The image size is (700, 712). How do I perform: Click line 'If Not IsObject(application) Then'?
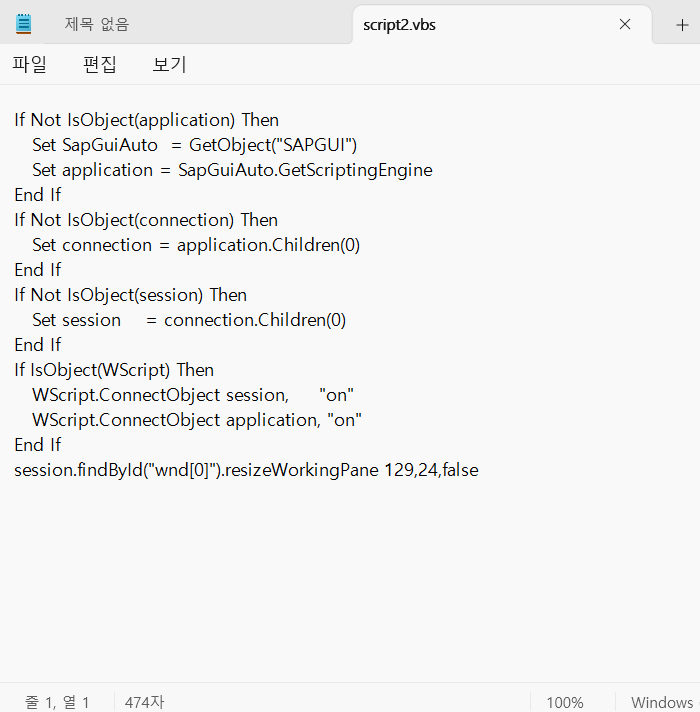[x=146, y=120]
